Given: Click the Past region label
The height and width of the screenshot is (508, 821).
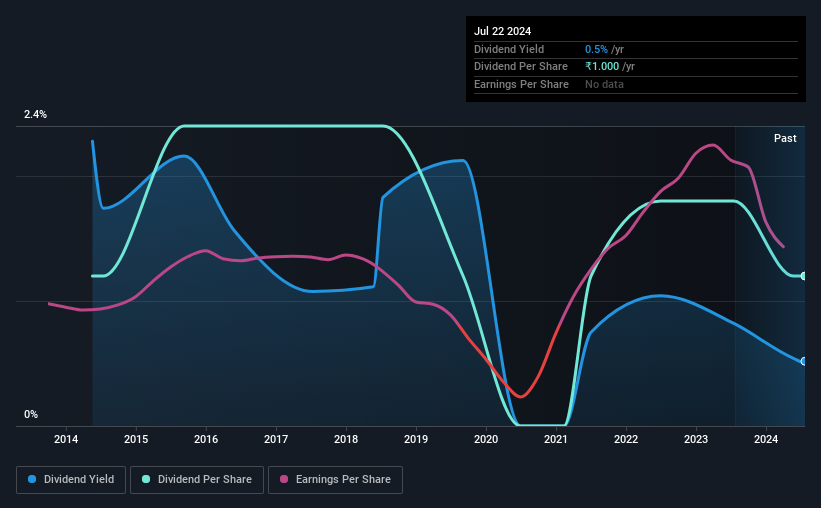Looking at the screenshot, I should 785,138.
